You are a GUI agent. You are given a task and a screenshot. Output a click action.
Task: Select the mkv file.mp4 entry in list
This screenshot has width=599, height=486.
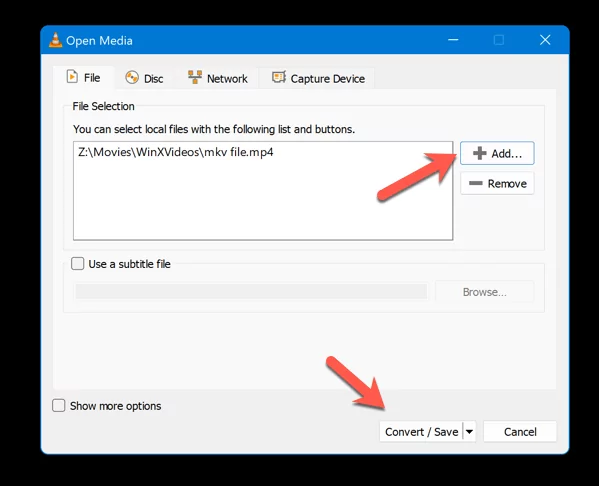176,152
